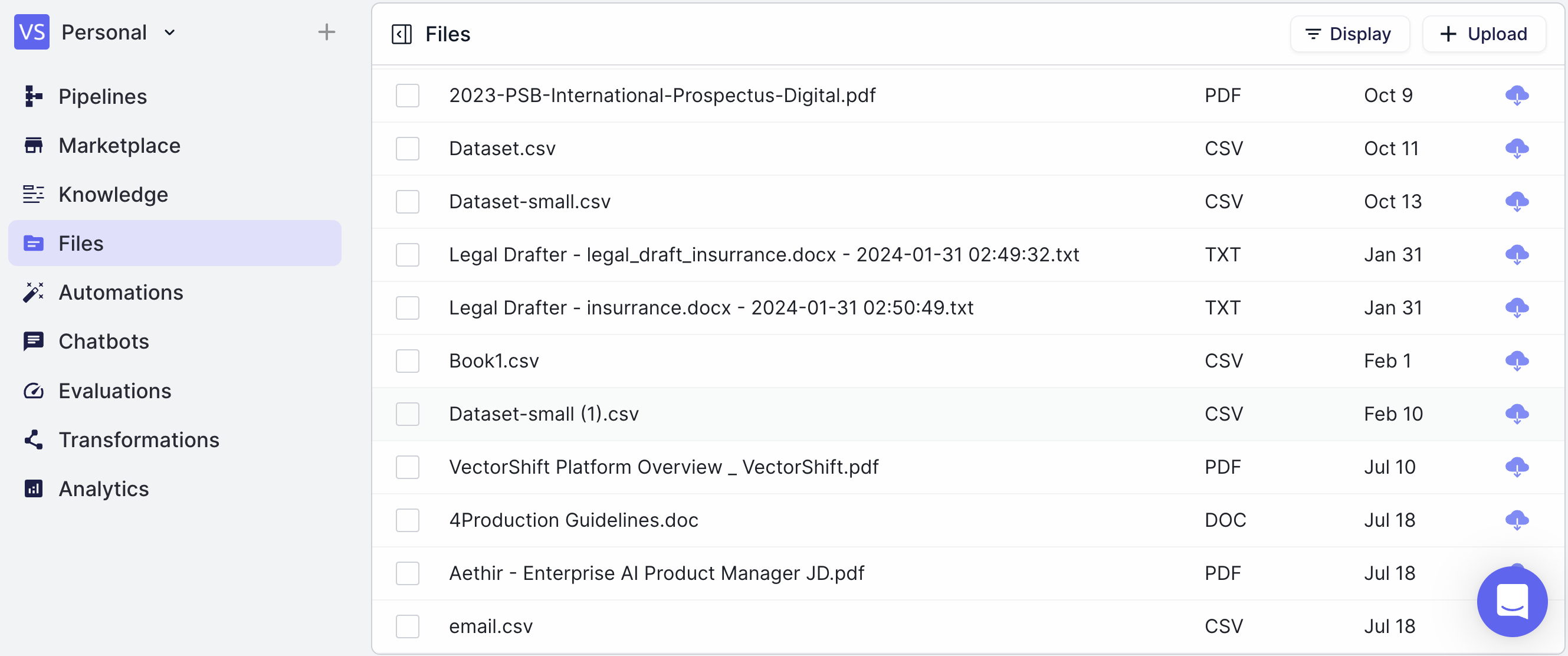
Task: Click the Files page title
Action: click(x=447, y=34)
